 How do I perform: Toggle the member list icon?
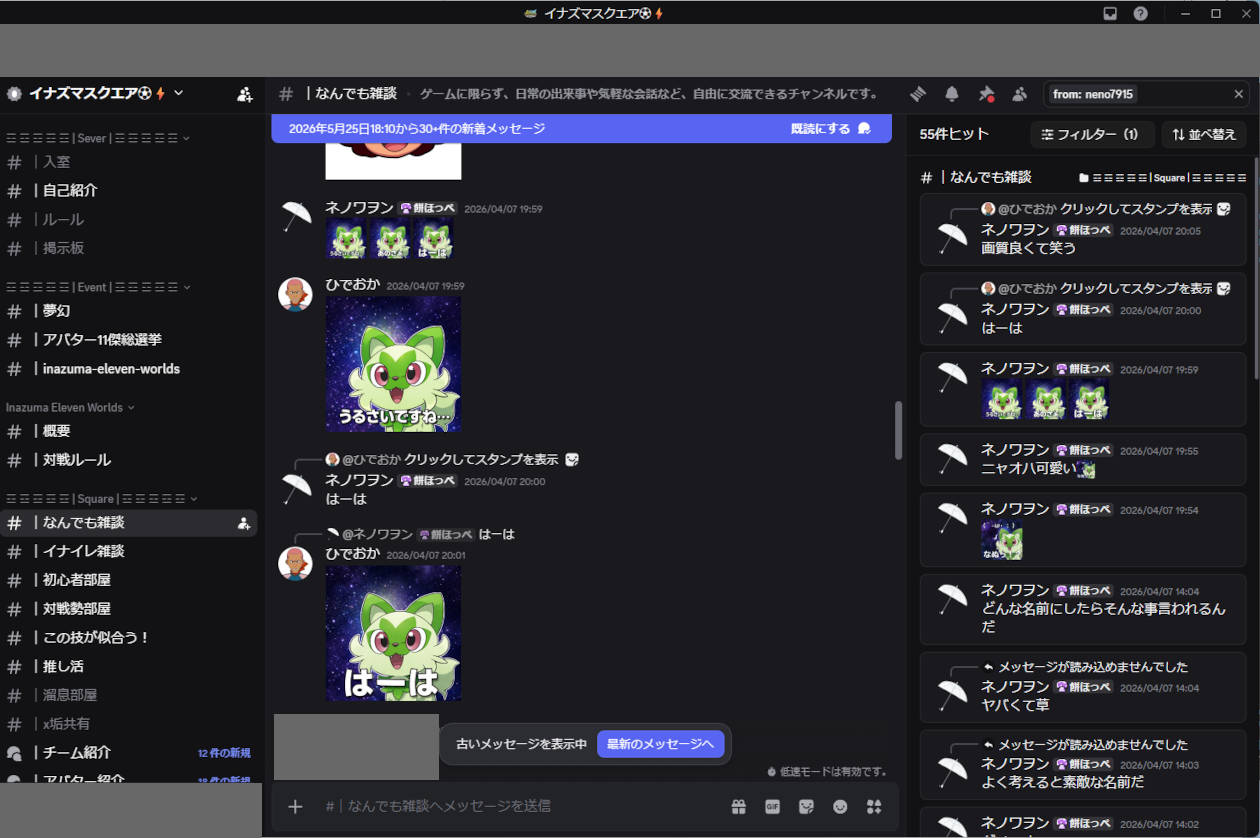point(1019,94)
